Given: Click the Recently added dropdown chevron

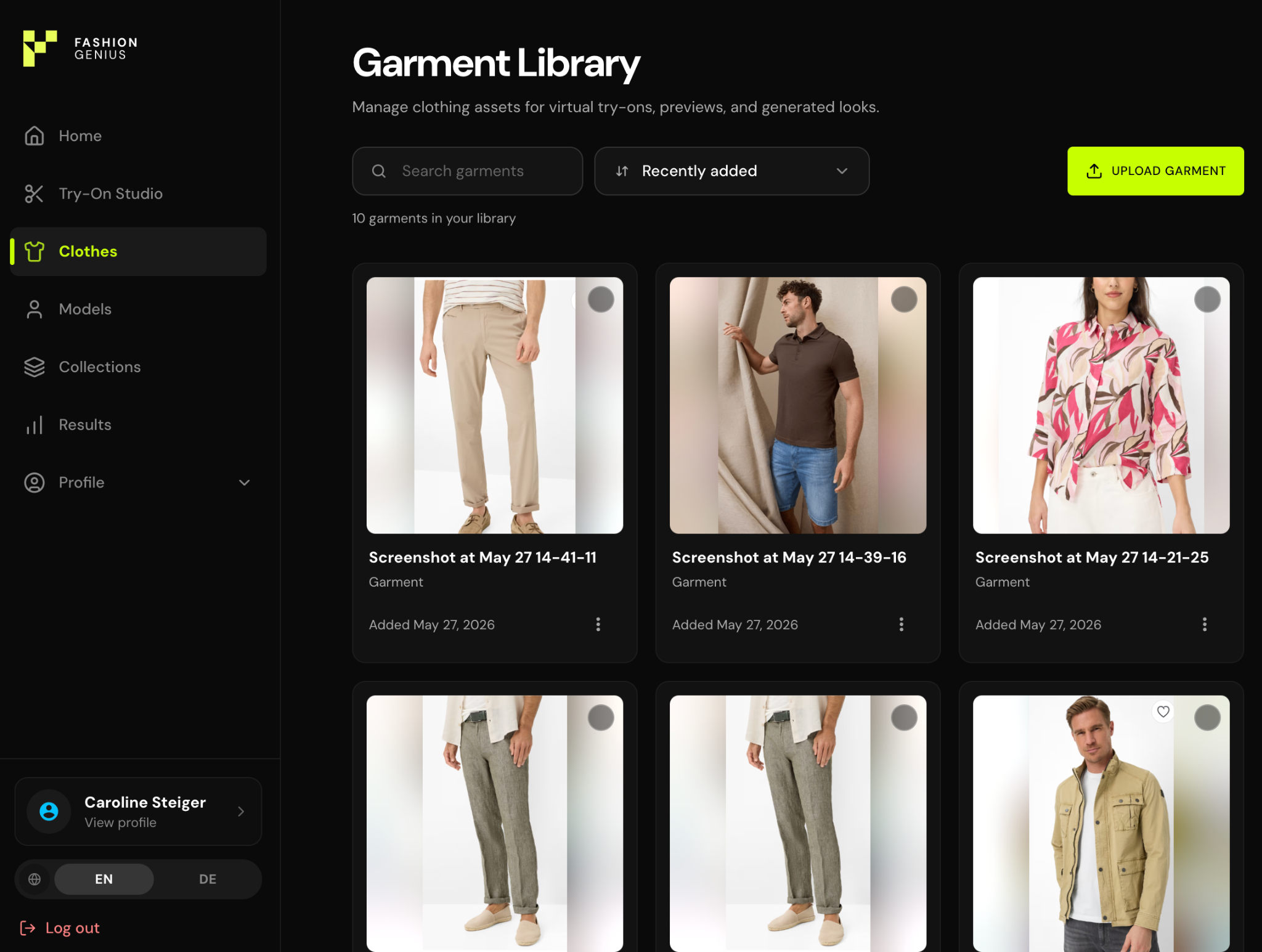Looking at the screenshot, I should tap(842, 171).
